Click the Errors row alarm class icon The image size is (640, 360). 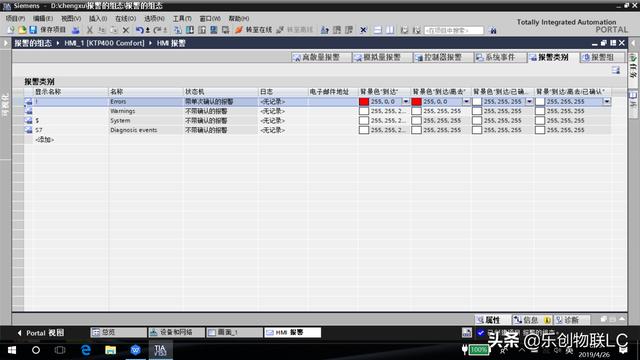(x=28, y=102)
